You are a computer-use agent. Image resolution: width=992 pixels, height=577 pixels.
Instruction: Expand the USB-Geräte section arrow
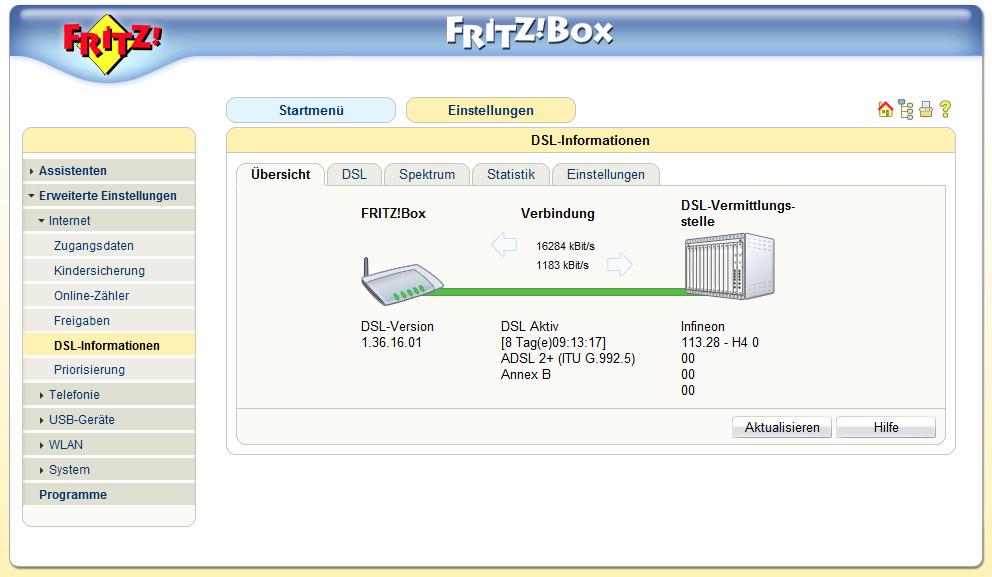click(41, 420)
